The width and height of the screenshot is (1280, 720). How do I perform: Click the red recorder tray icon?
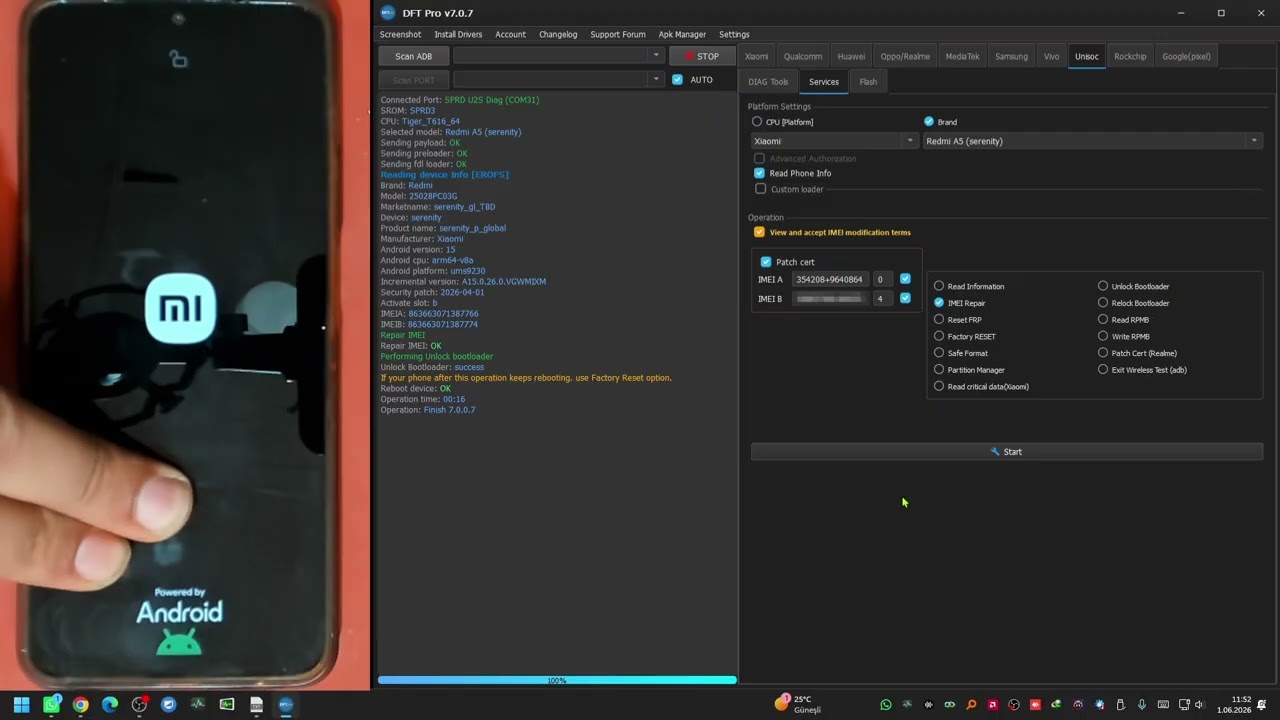click(x=1035, y=705)
